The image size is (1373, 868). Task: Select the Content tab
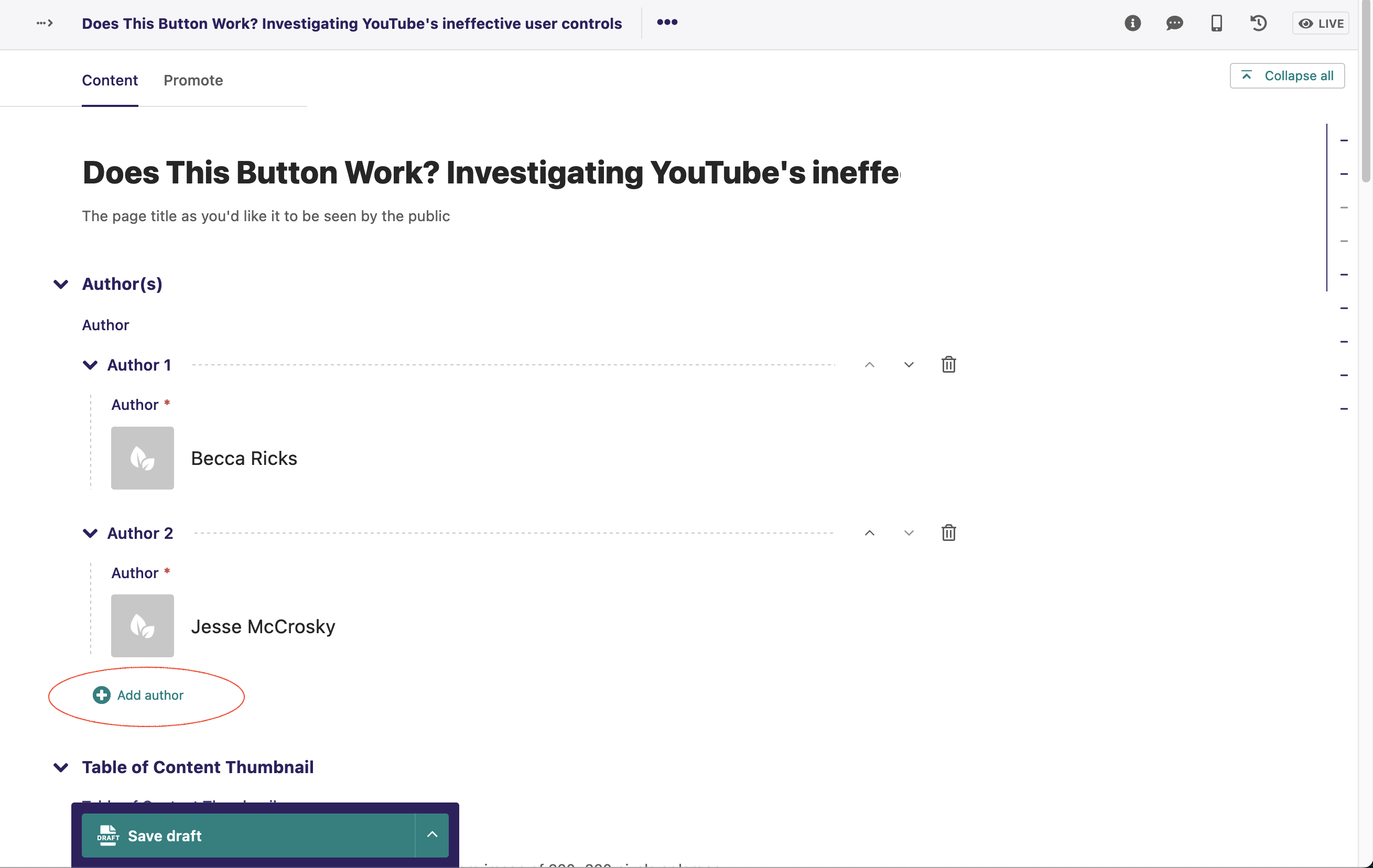point(109,79)
